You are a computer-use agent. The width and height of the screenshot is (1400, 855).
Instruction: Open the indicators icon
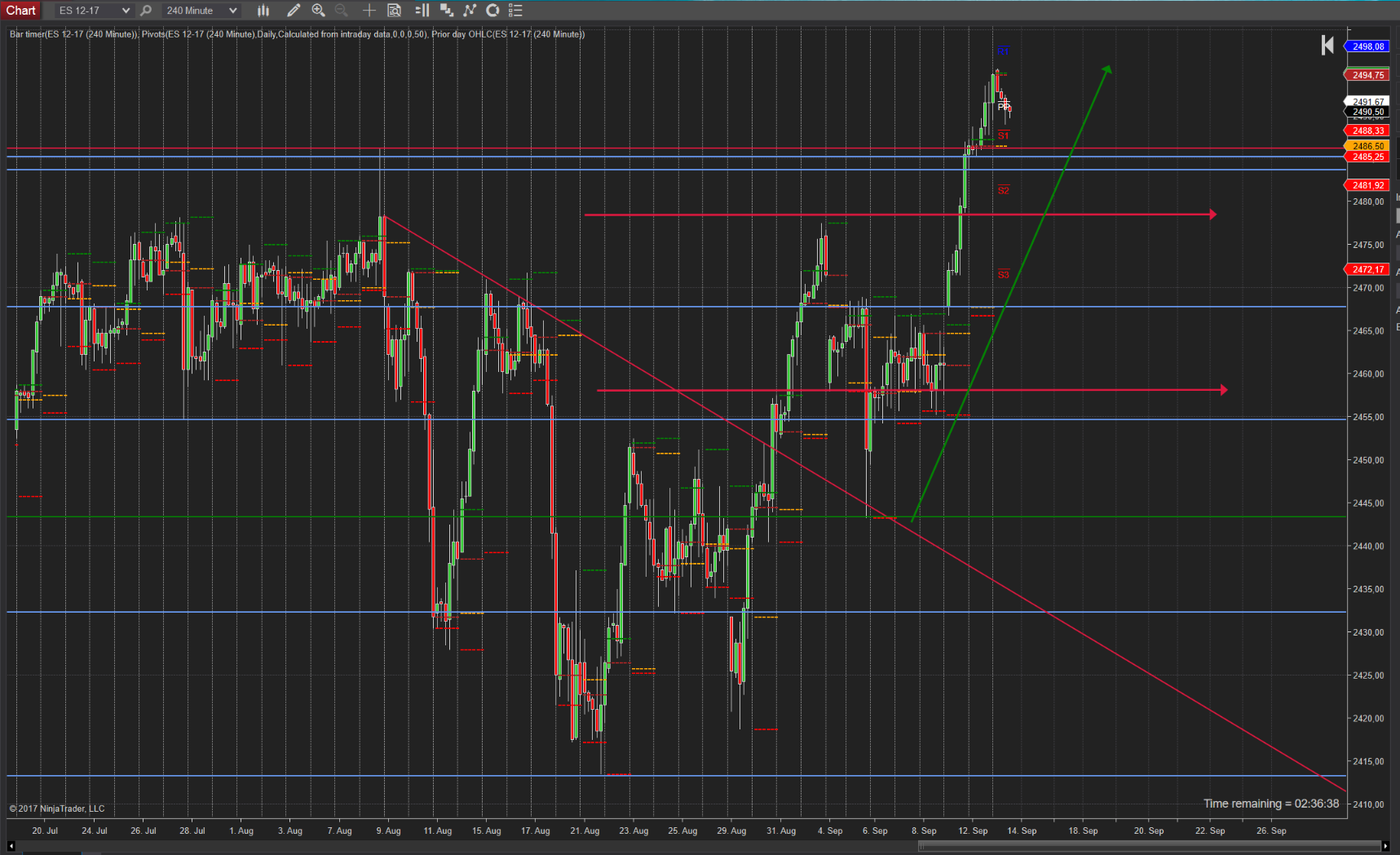click(x=470, y=11)
